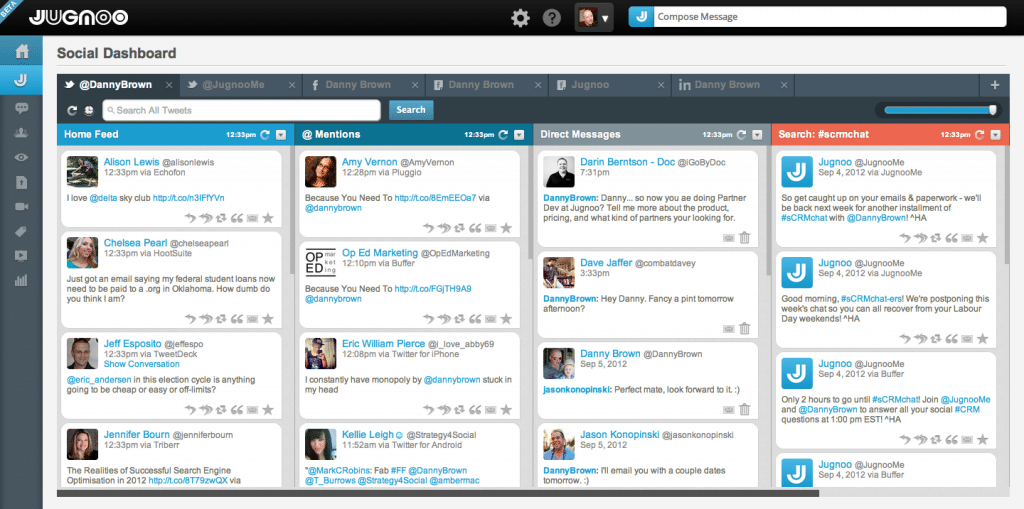Open settings with the gear icon
Image resolution: width=1024 pixels, height=509 pixels.
pyautogui.click(x=520, y=18)
